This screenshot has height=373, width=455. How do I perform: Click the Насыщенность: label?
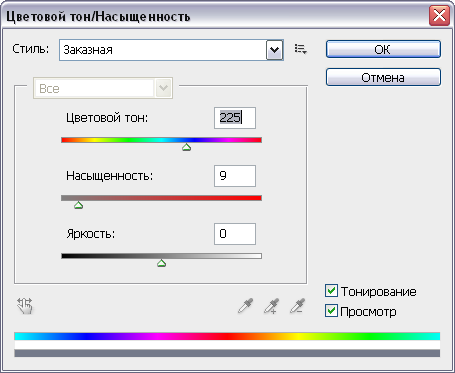coord(109,176)
